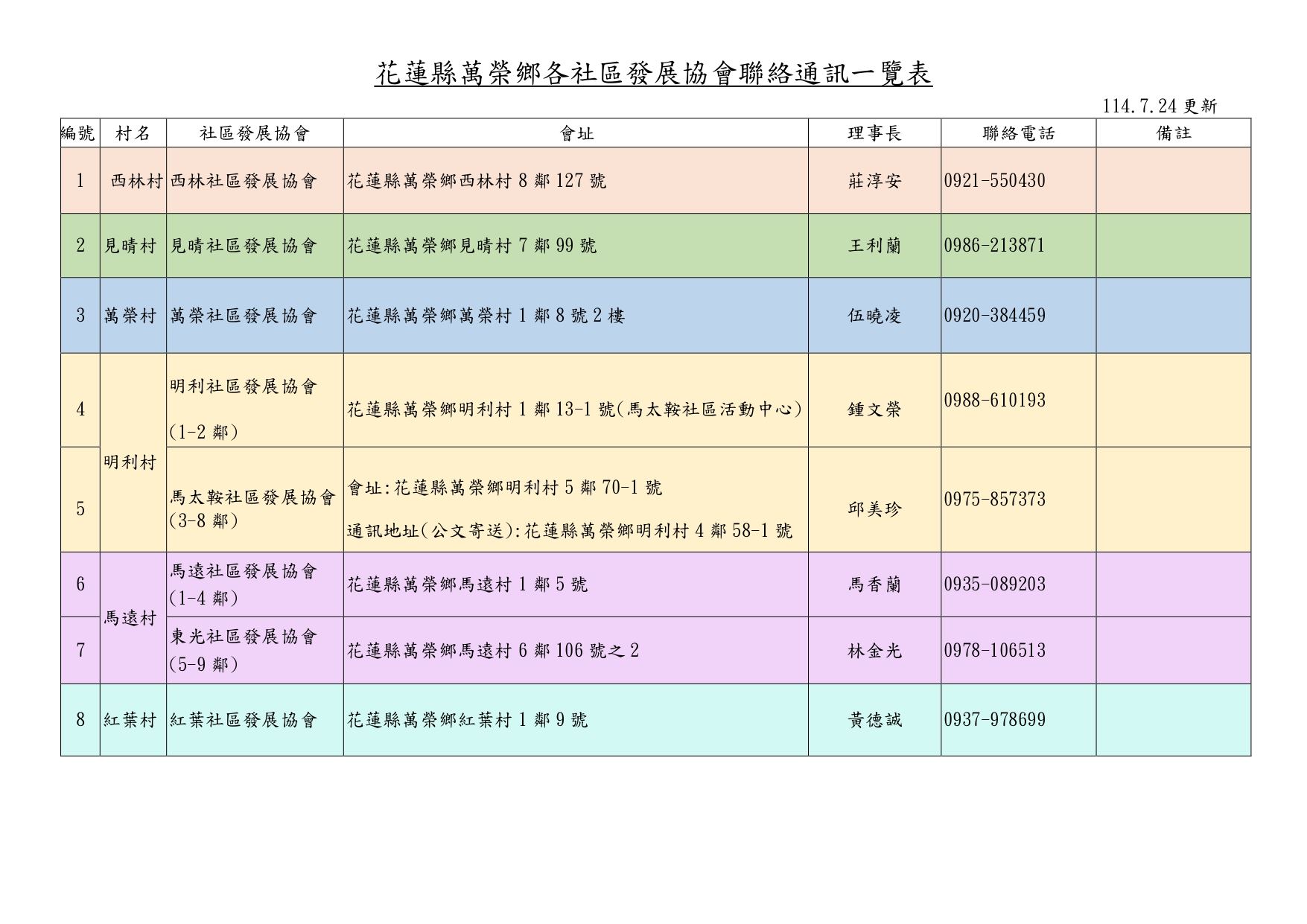Select the 明利社區發展協會 cell
1307x924 pixels.
coord(244,386)
